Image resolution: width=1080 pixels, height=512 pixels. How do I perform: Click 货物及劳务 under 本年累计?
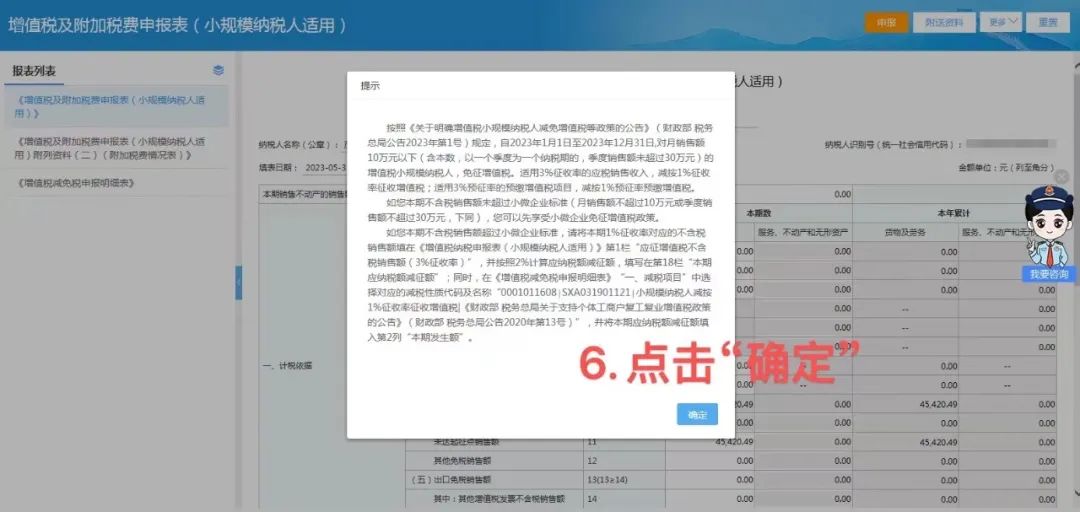(905, 233)
